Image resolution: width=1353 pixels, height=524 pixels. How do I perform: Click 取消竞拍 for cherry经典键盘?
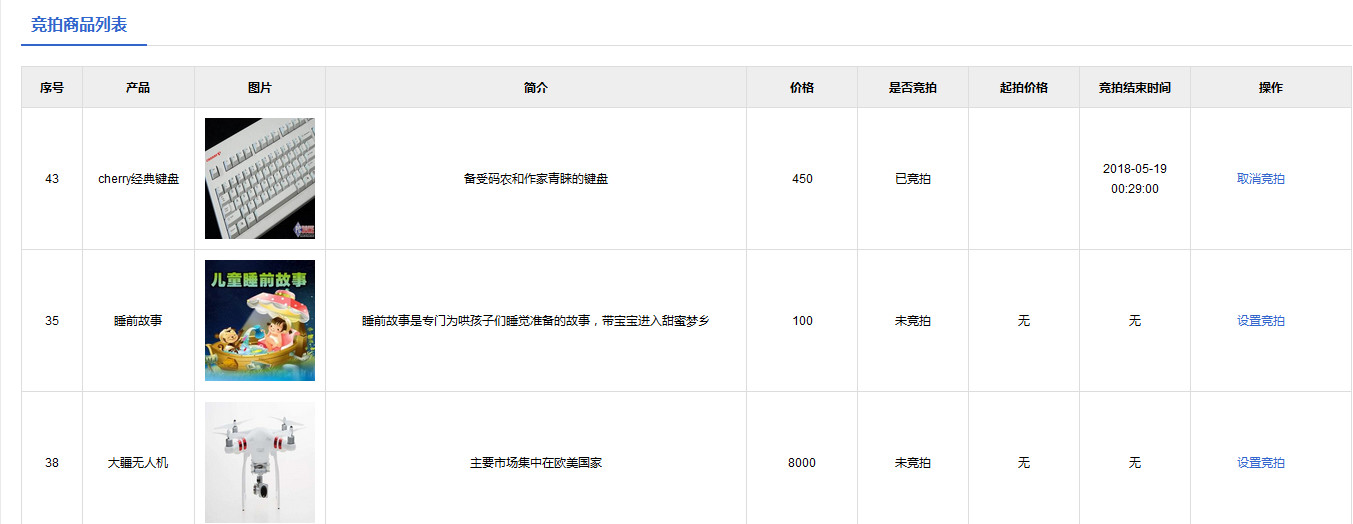click(1260, 179)
